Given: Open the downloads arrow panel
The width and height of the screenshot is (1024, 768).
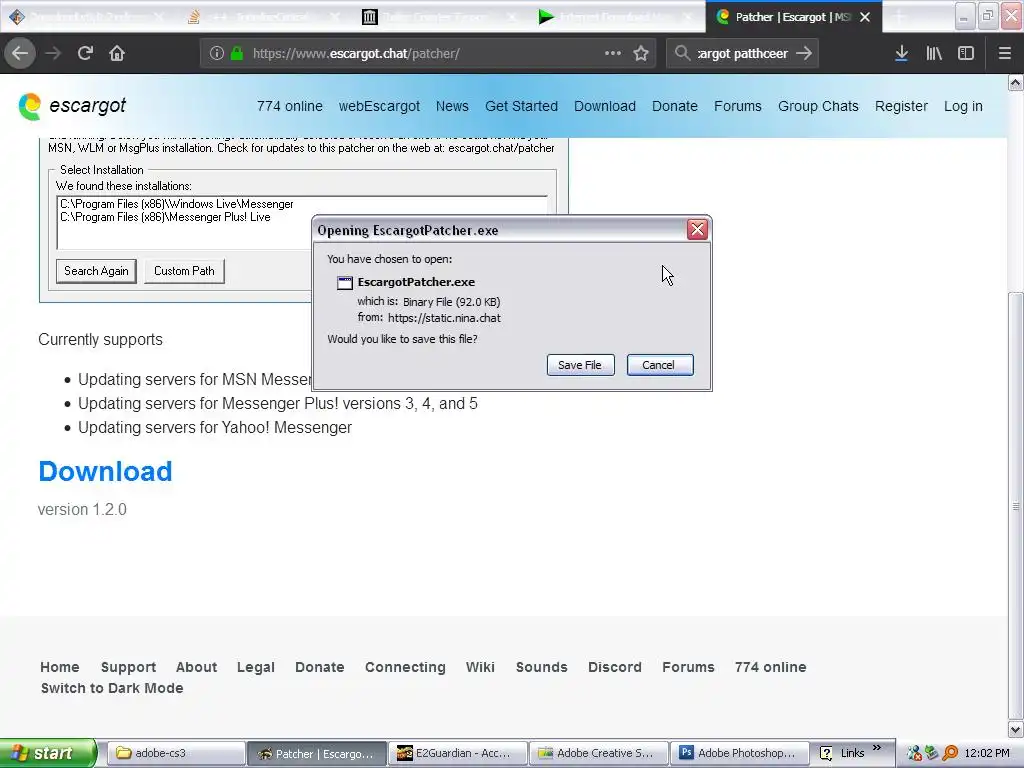Looking at the screenshot, I should (901, 54).
